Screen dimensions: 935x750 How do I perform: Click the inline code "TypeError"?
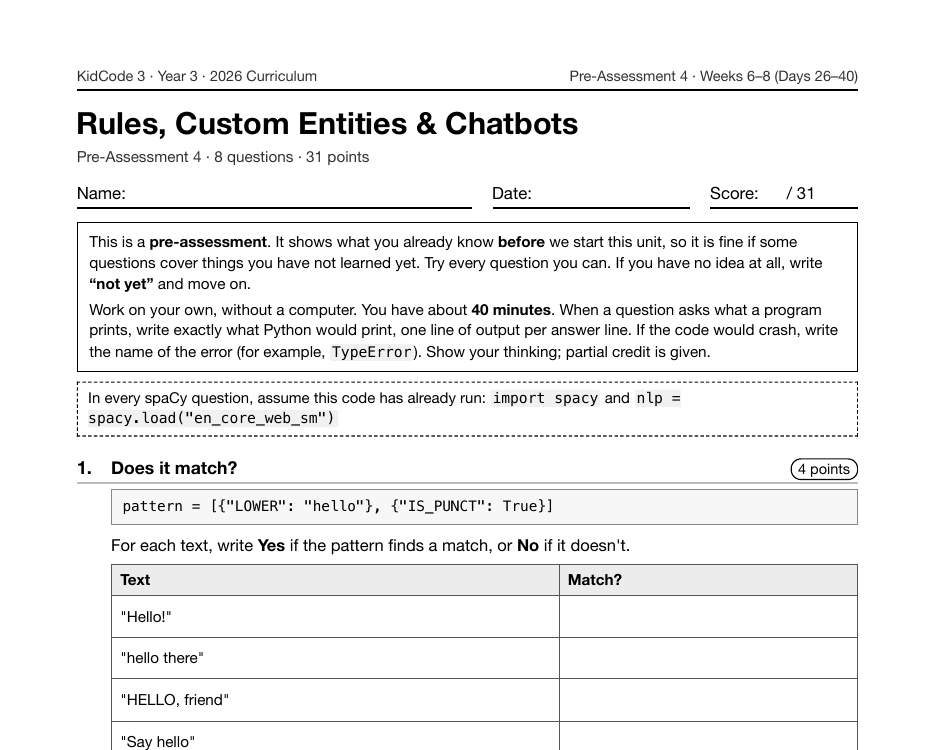(x=371, y=352)
